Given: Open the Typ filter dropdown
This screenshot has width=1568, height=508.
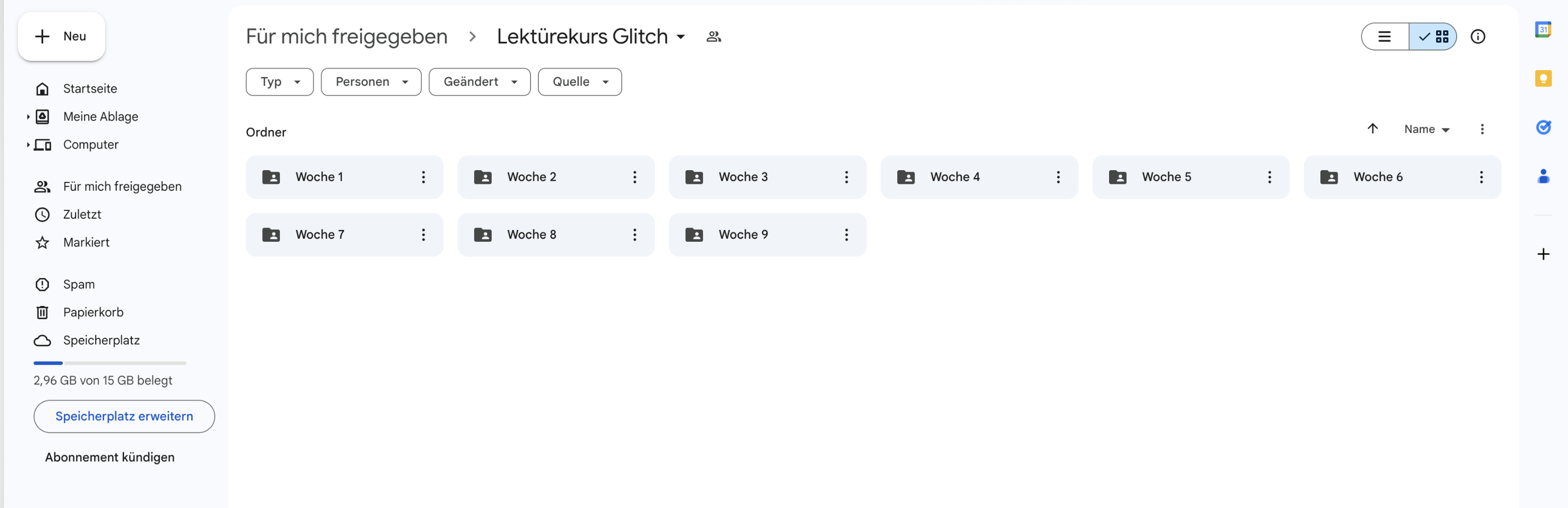Looking at the screenshot, I should point(279,81).
